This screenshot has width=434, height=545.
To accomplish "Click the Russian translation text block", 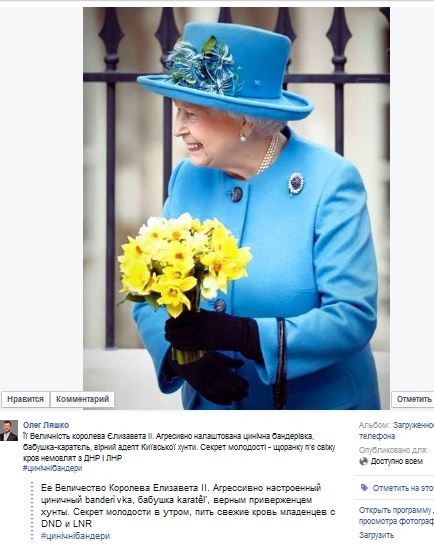I will [x=188, y=505].
